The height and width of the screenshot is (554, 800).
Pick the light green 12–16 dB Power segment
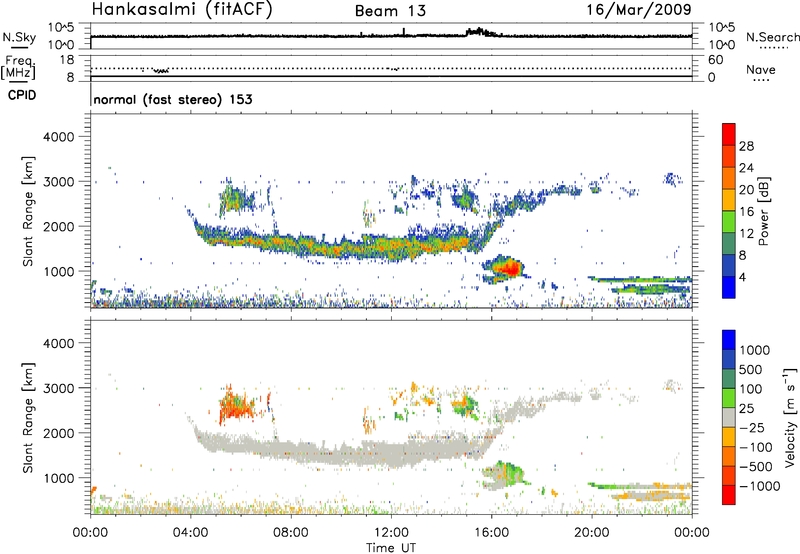point(729,222)
